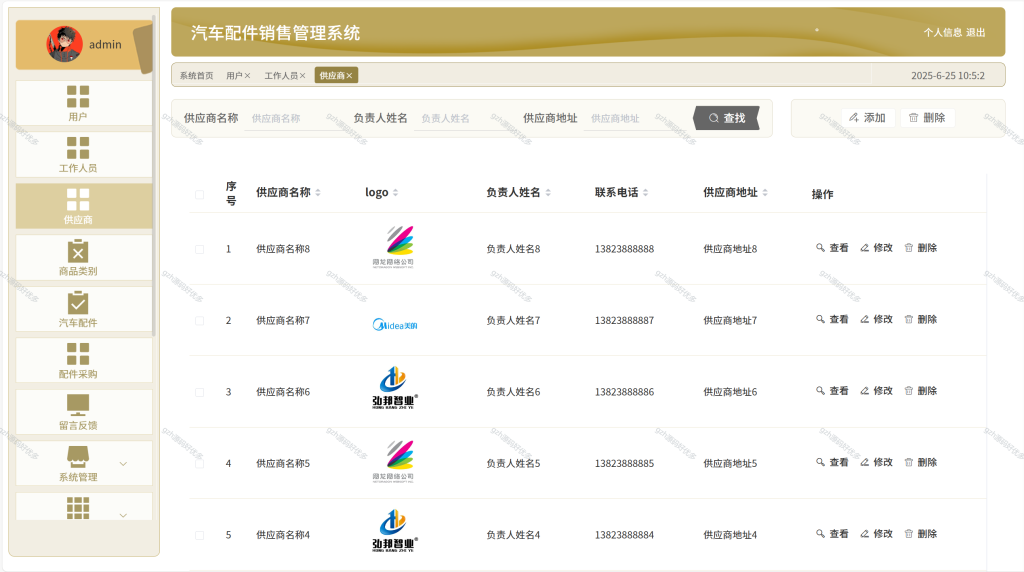The image size is (1024, 572).
Task: Click the 删除 trash icon for 供应商名称5
Action: (x=908, y=462)
